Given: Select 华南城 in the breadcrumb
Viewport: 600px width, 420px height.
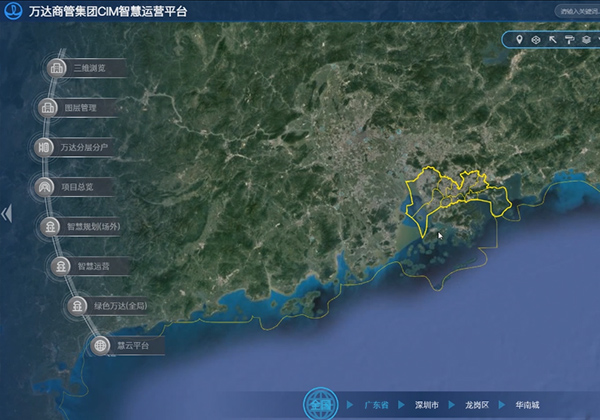Looking at the screenshot, I should 527,405.
